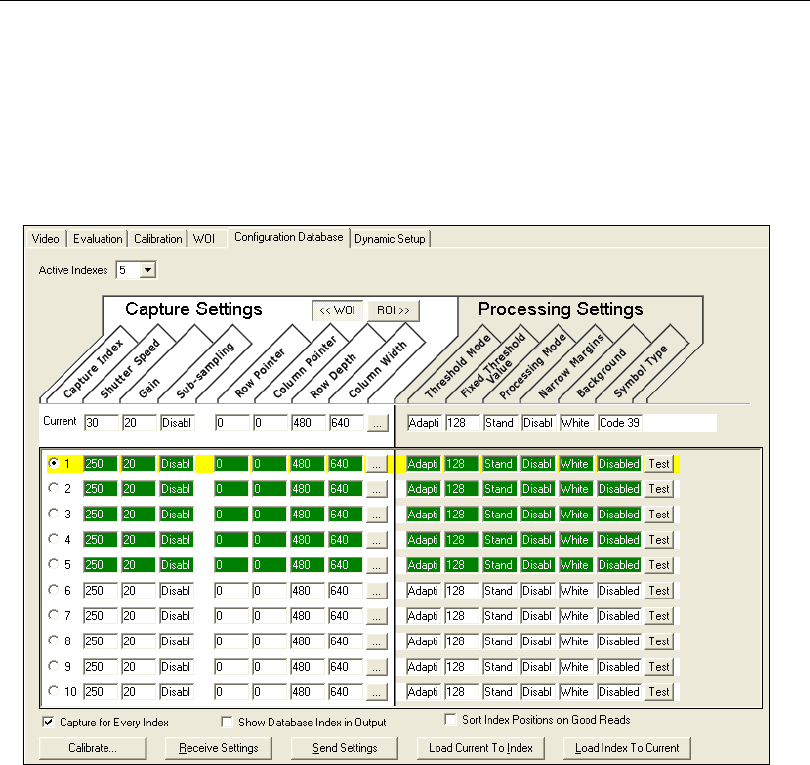This screenshot has width=810, height=765.
Task: Click Test button for index 4
Action: pos(659,540)
